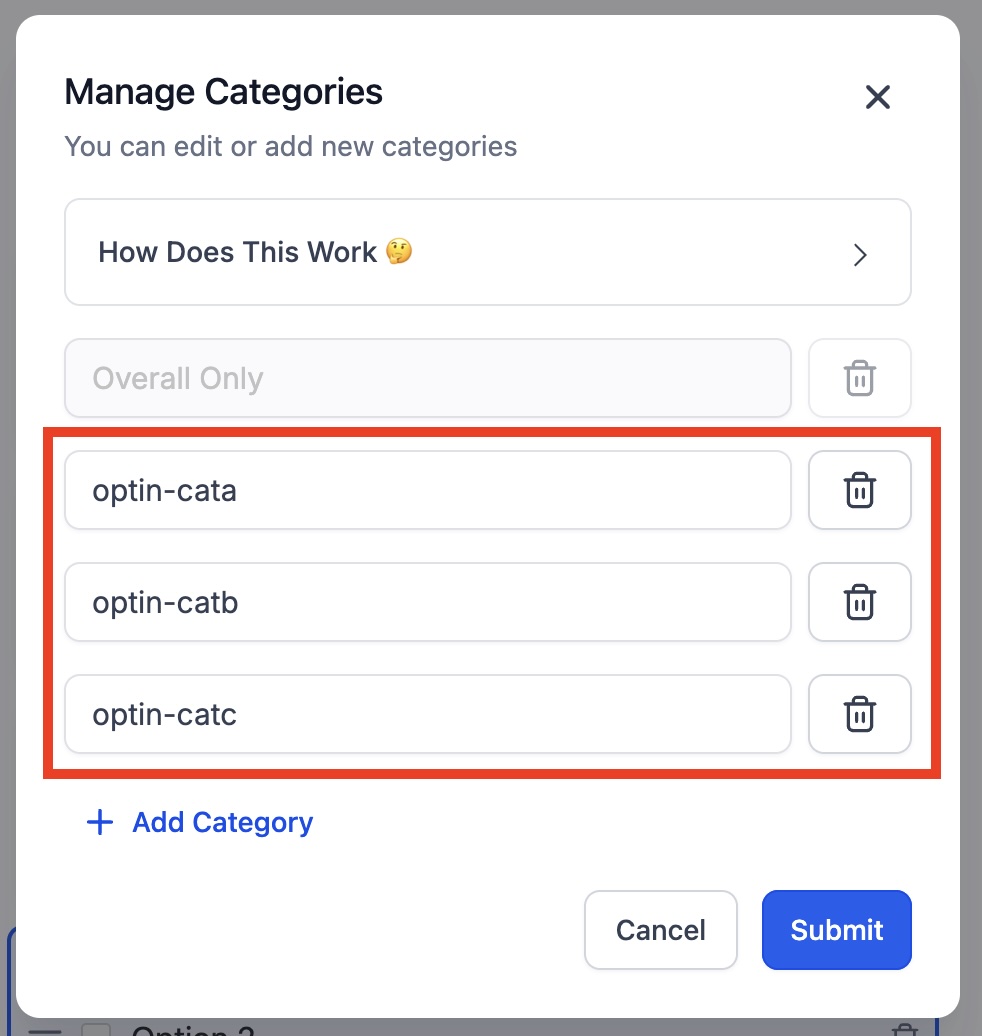Click the plus icon for Add Category
This screenshot has height=1036, width=982.
pyautogui.click(x=100, y=823)
